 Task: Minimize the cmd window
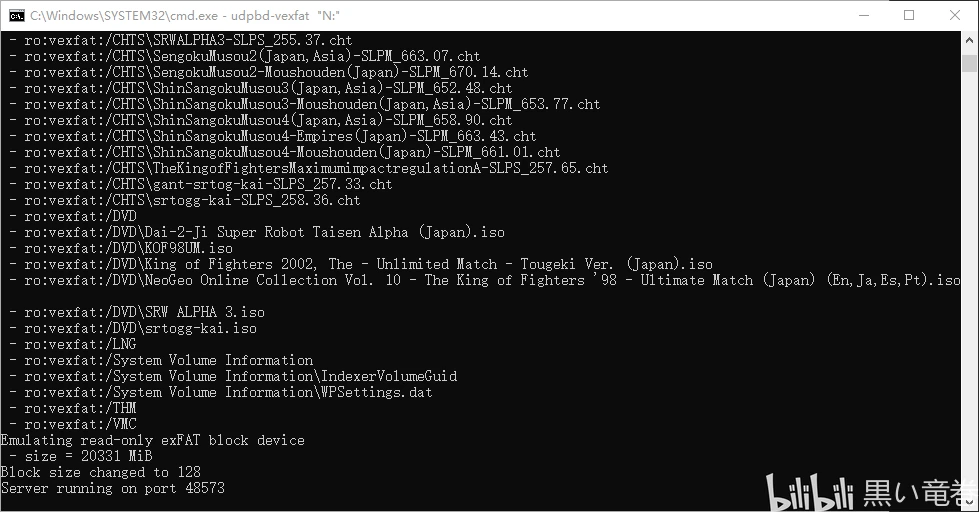[864, 16]
